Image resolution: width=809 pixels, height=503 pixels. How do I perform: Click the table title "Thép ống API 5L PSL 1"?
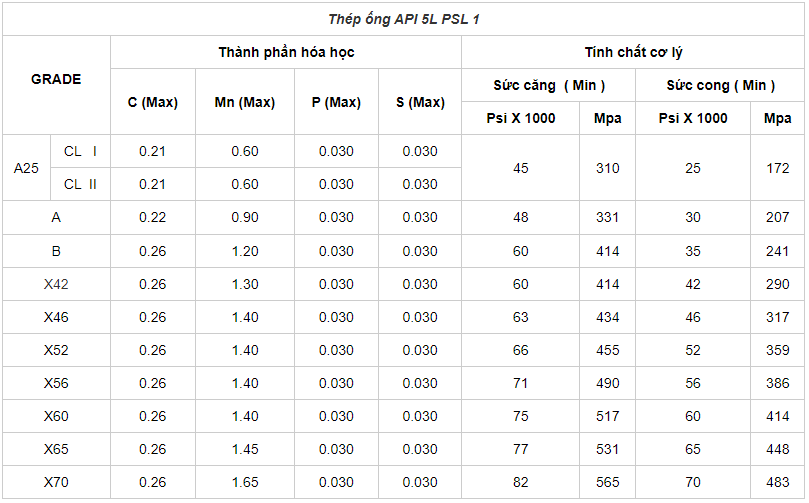[x=404, y=19]
